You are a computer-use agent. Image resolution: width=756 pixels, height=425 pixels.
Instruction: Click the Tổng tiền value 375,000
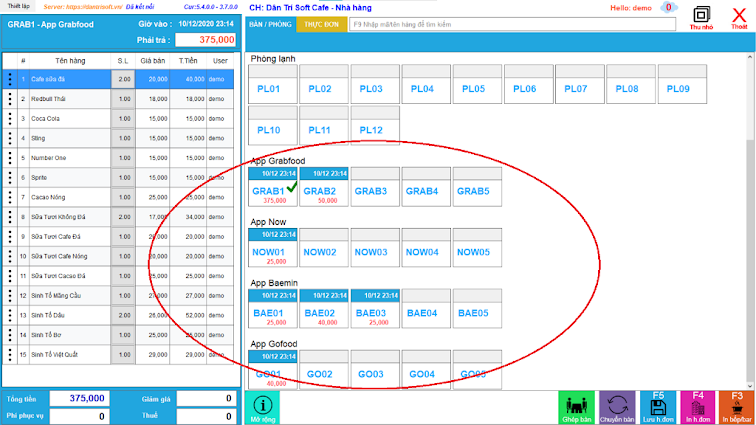pyautogui.click(x=80, y=398)
